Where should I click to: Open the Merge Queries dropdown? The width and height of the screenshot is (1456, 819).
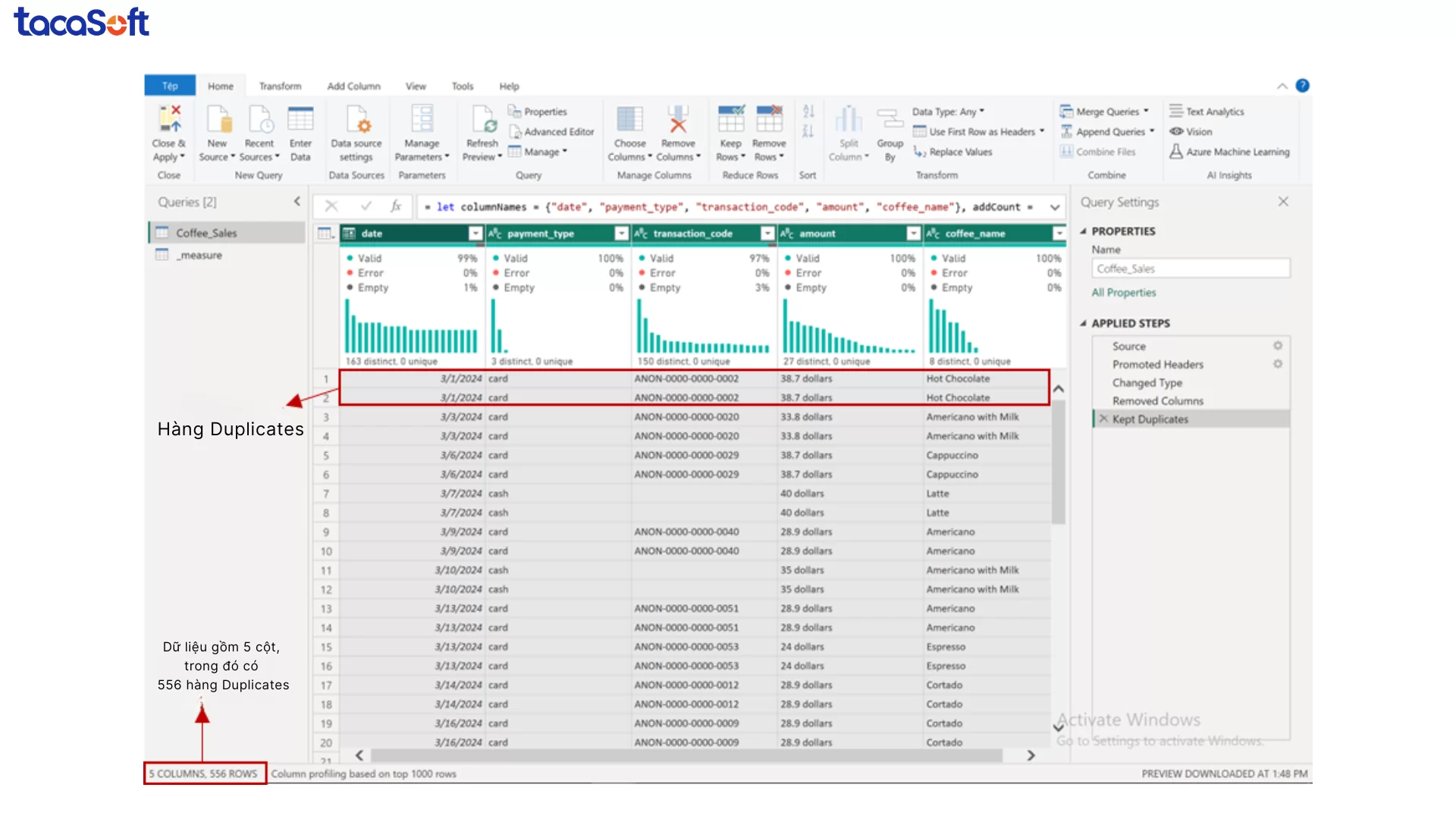tap(1104, 111)
